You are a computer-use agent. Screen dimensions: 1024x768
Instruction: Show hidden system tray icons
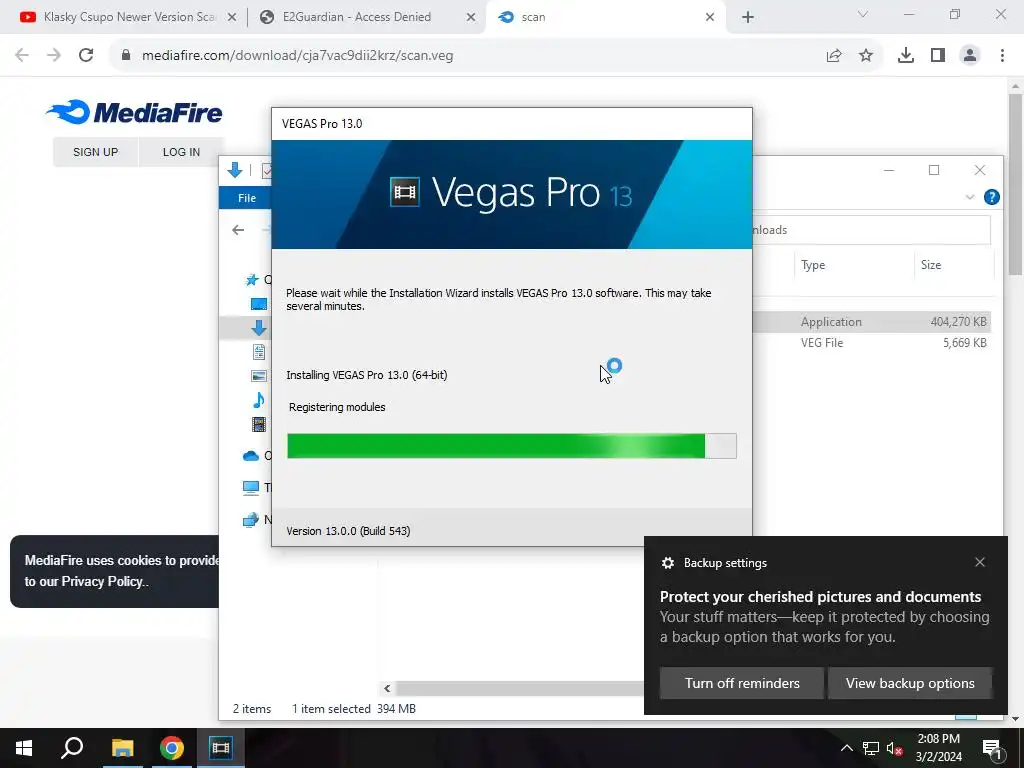(x=846, y=748)
